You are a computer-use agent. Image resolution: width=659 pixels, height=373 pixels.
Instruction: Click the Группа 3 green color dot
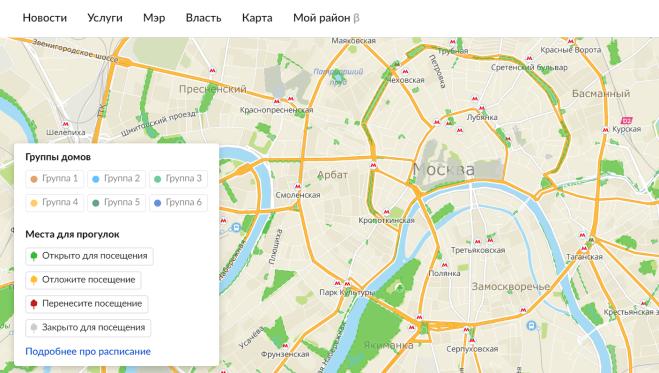click(x=158, y=179)
